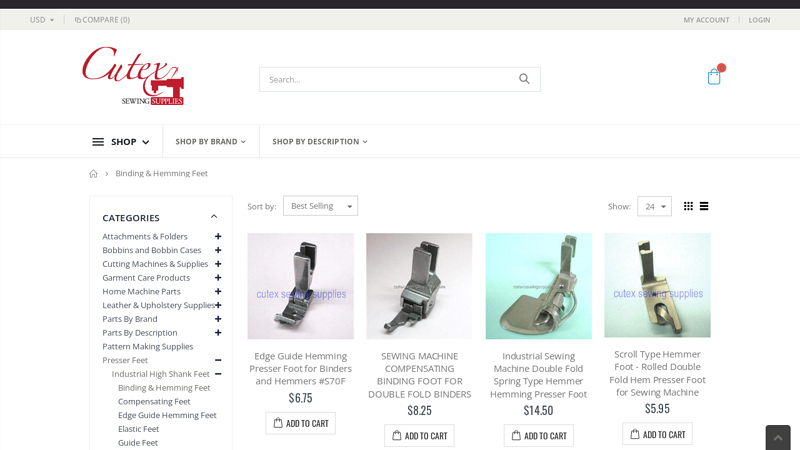Open Shop By Description menu

pyautogui.click(x=319, y=142)
